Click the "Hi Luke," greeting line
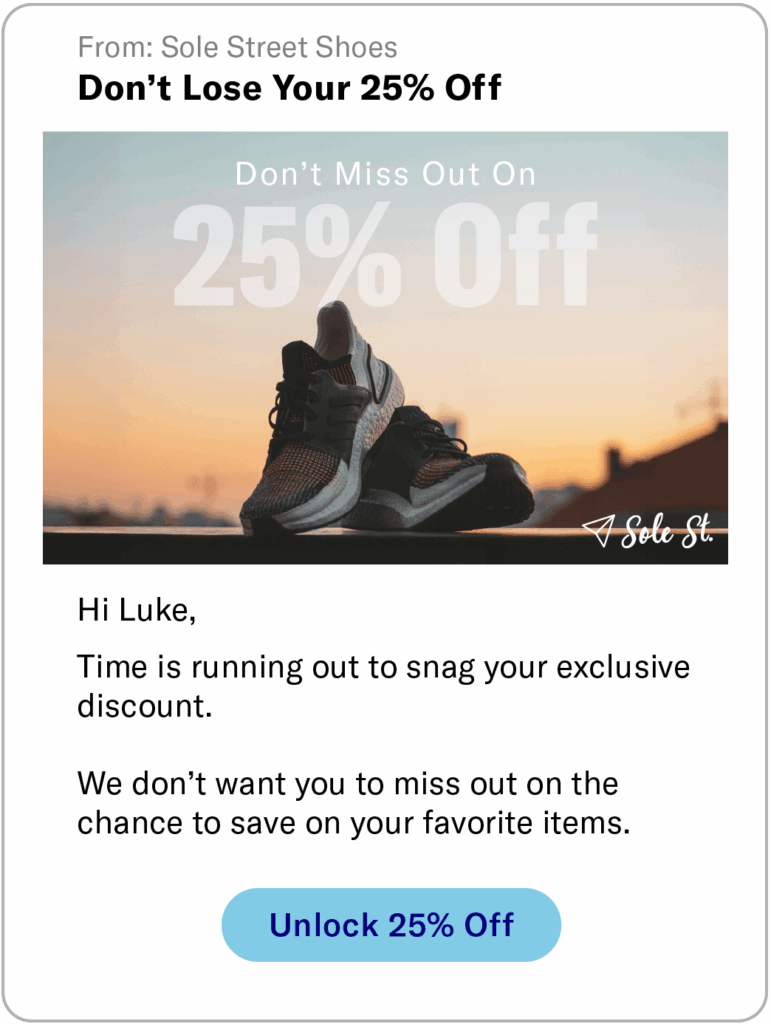Image resolution: width=771 pixels, height=1024 pixels. click(x=136, y=611)
